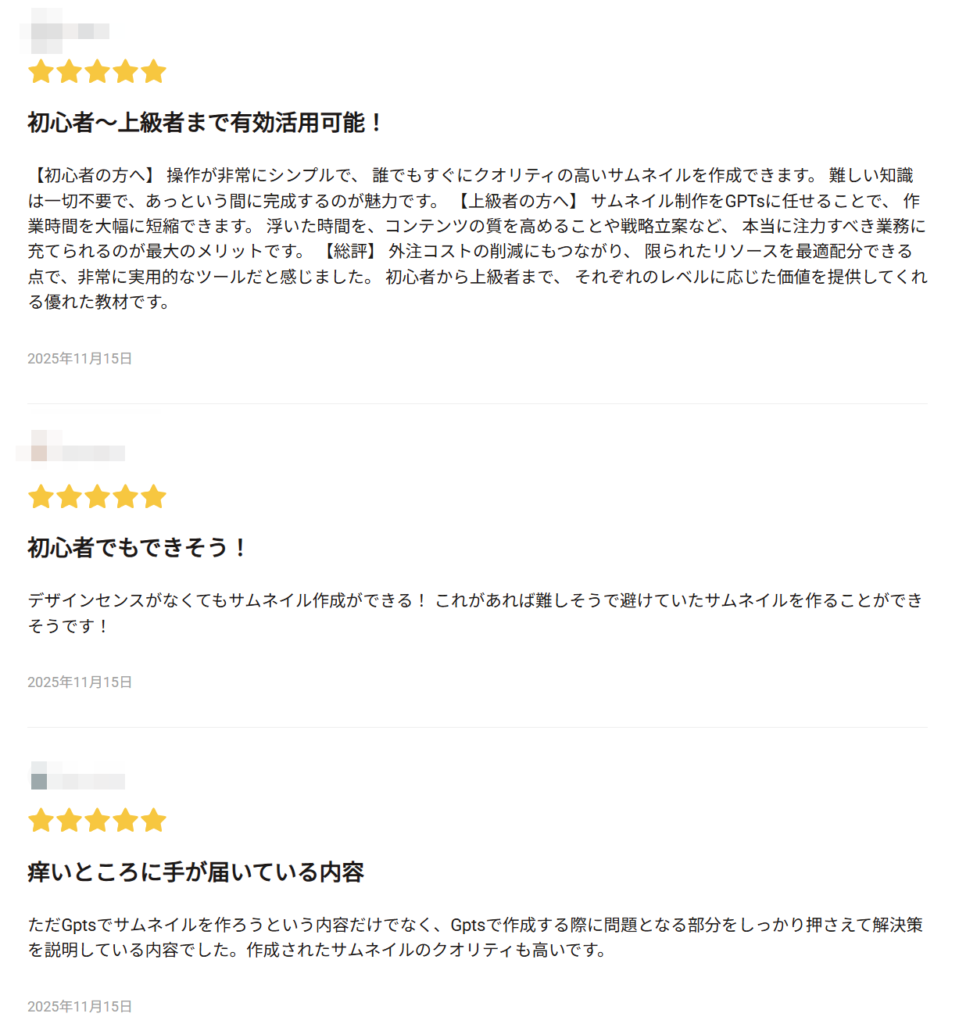Click first star of the 初心者〜上級者まで有効活用可能 review
The width and height of the screenshot is (959, 1024).
(40, 72)
